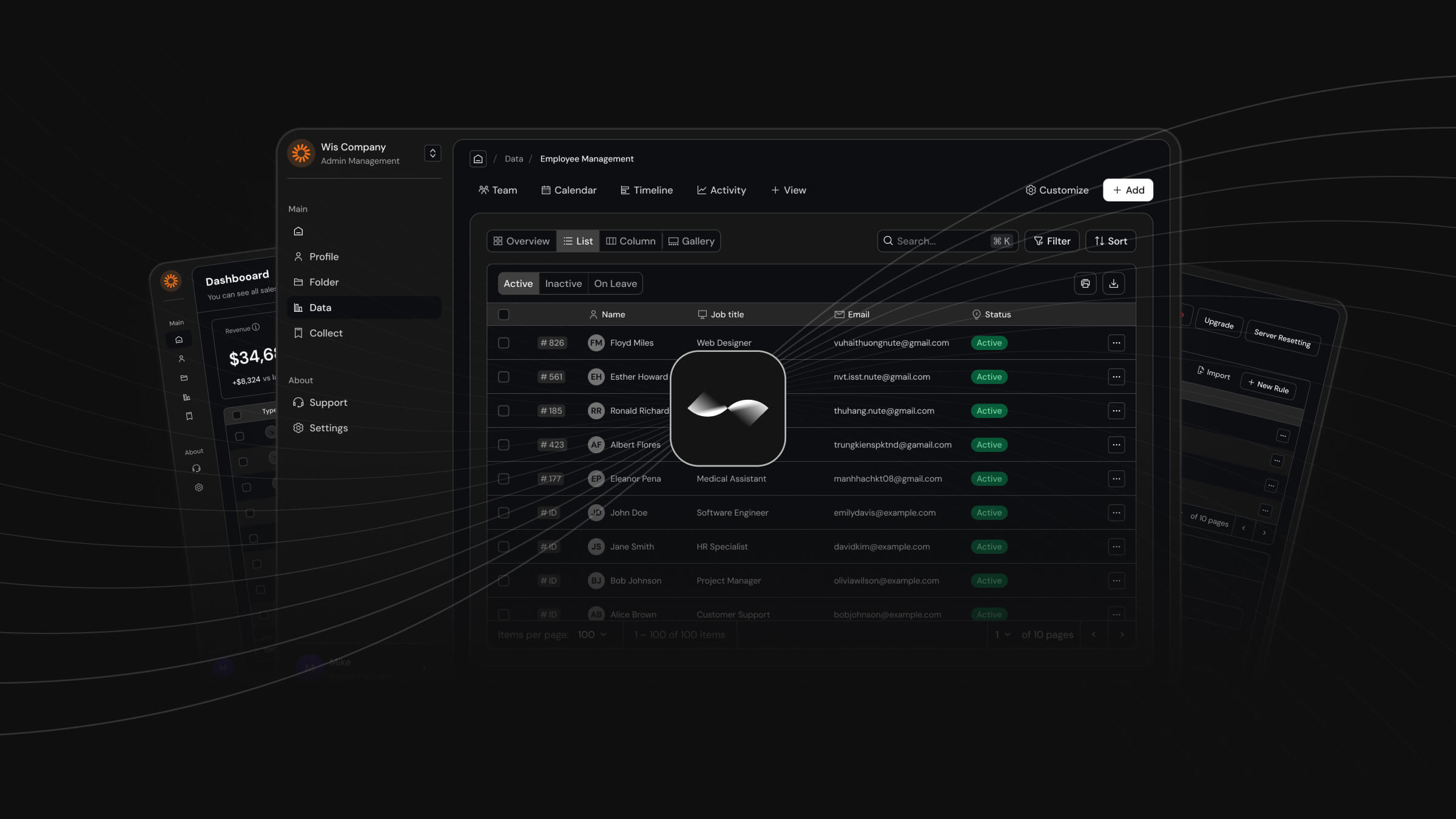The image size is (1456, 819).
Task: Expand the Wis Company workspace switcher
Action: click(433, 153)
